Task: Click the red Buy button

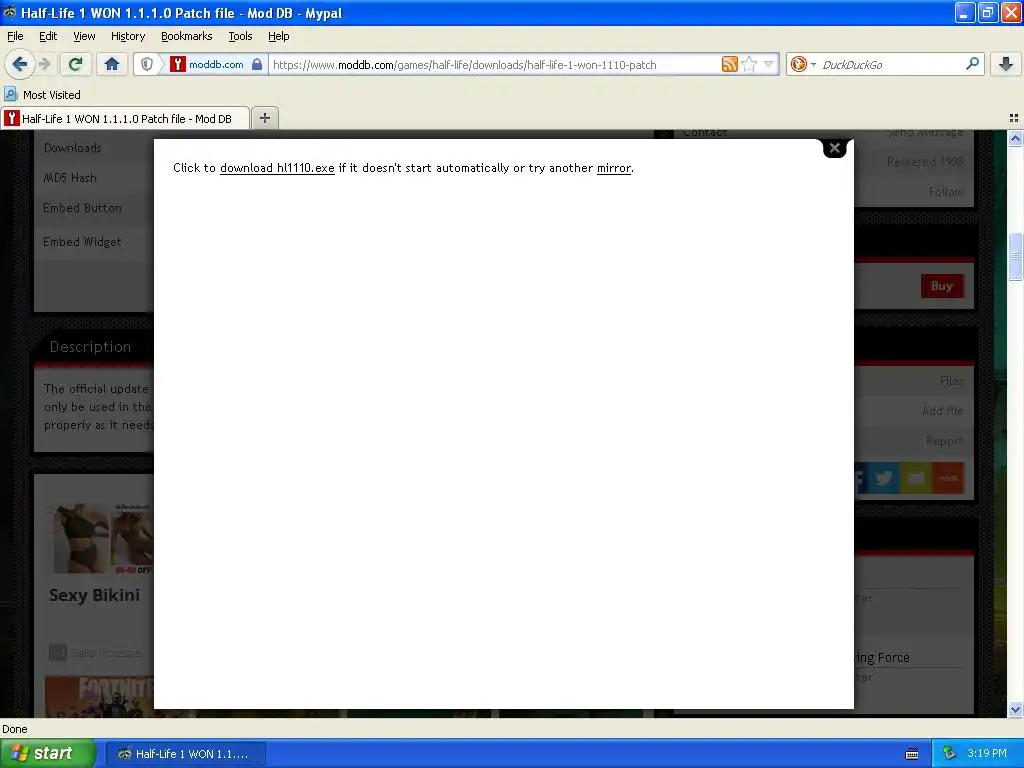Action: point(942,285)
